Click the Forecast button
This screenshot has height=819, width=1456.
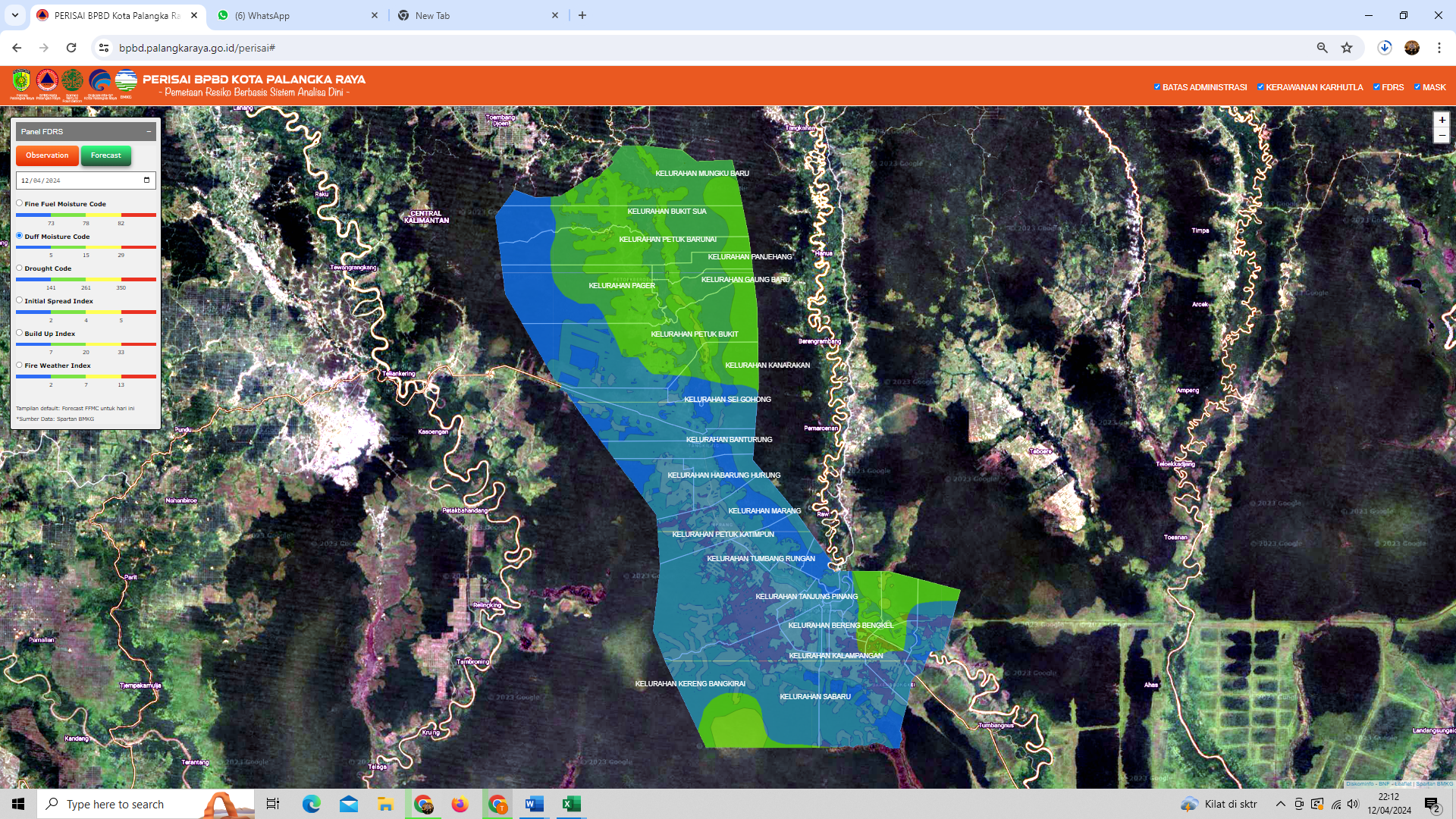point(106,155)
